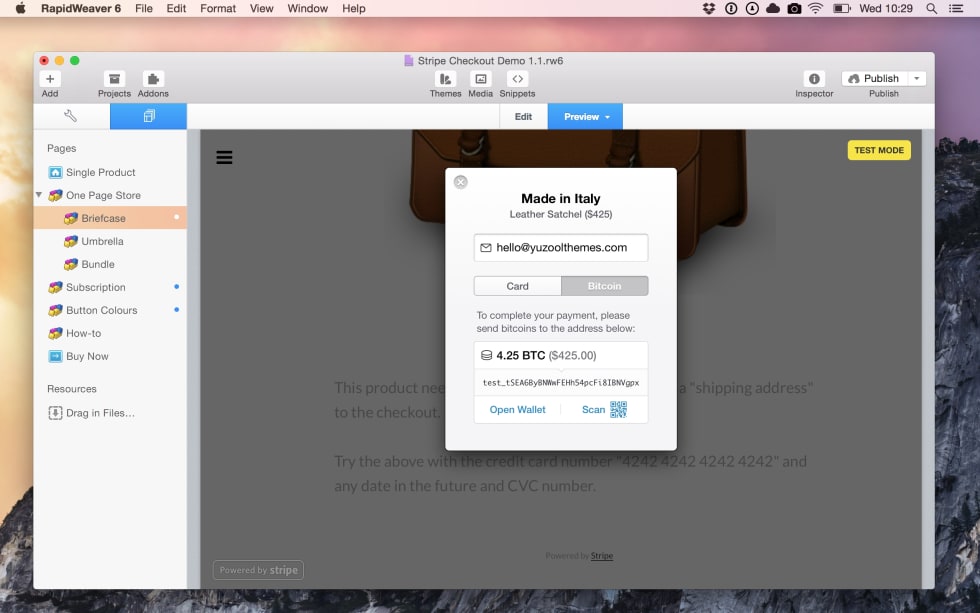Open the Themes browser icon
This screenshot has height=613, width=980.
click(x=445, y=79)
